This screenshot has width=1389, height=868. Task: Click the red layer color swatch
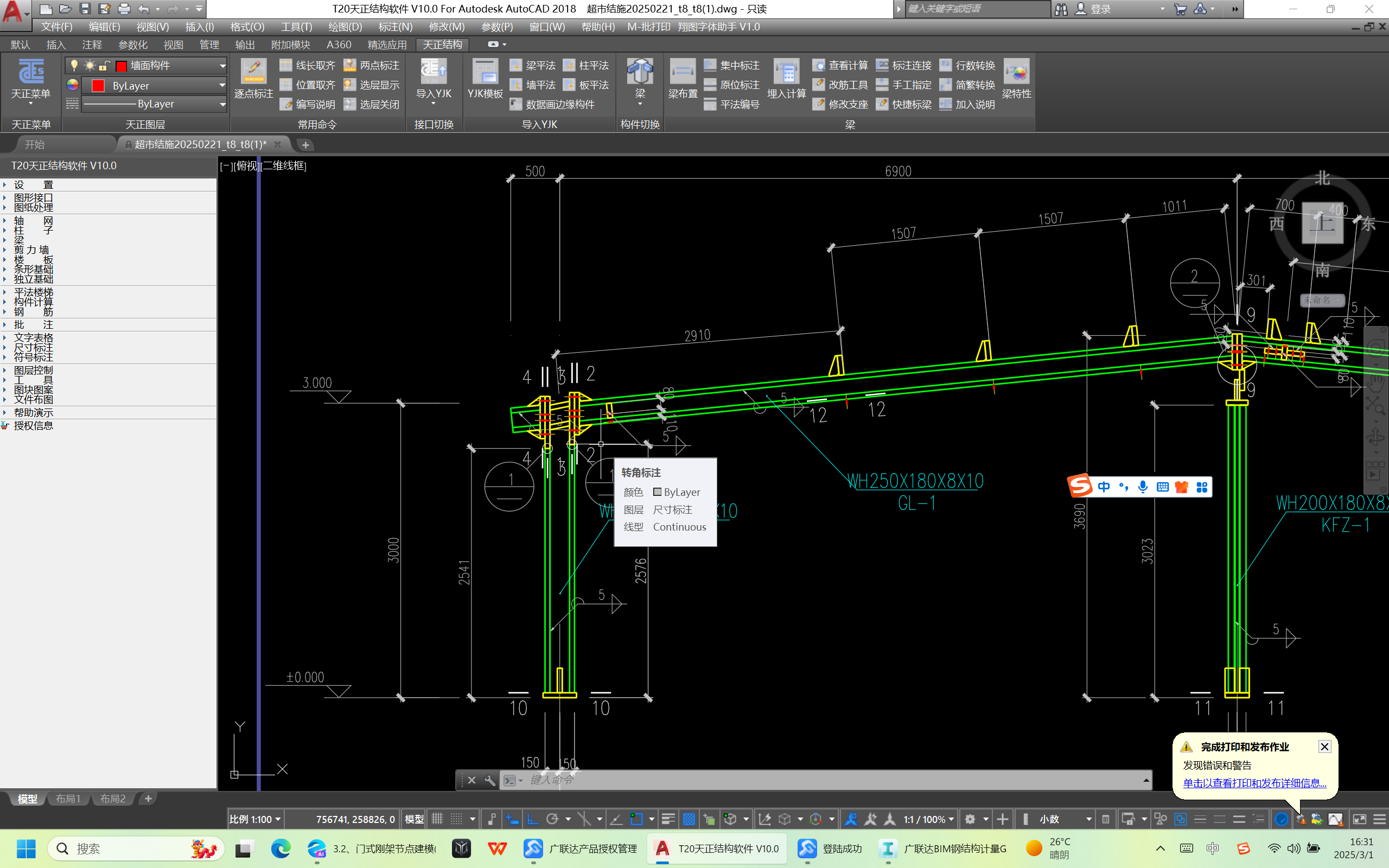[x=121, y=66]
